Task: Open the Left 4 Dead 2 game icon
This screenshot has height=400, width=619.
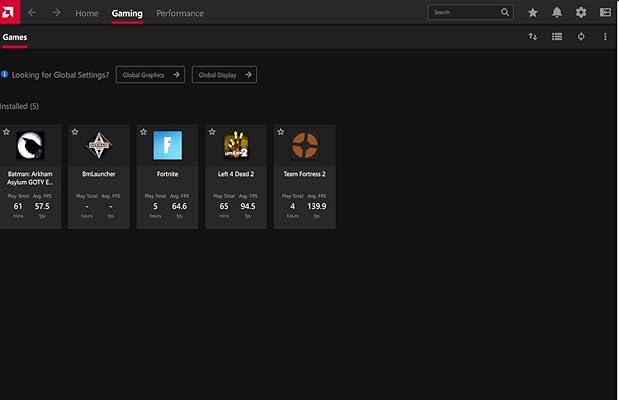Action: coord(236,145)
